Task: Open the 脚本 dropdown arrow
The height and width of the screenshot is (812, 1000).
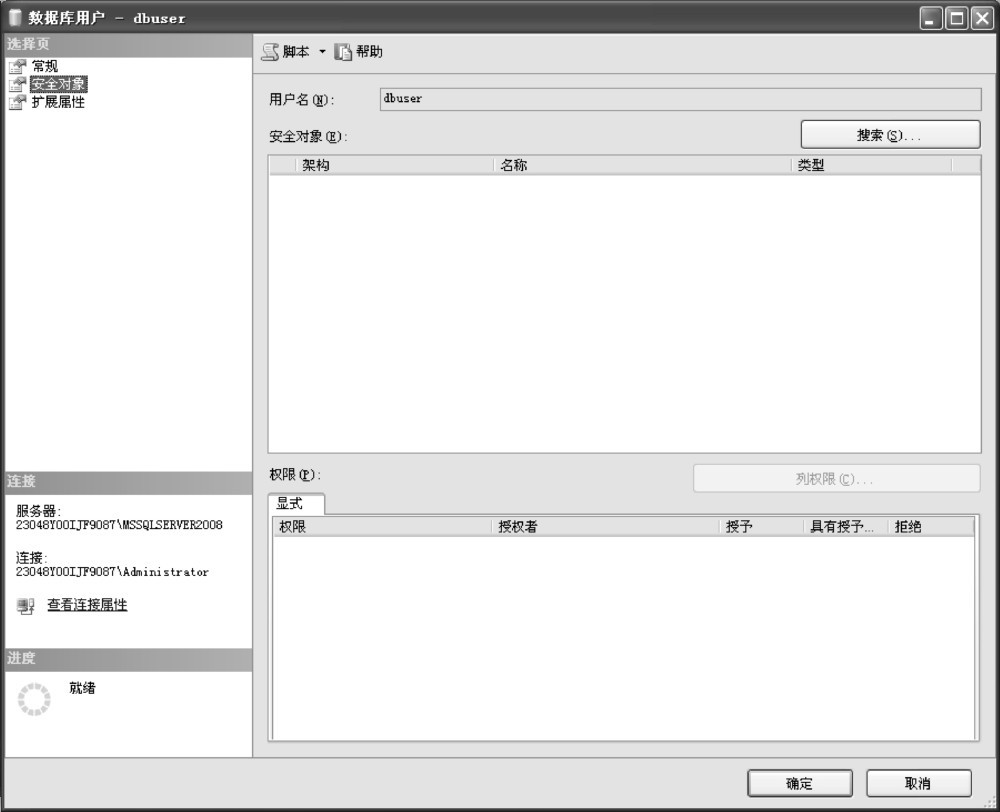Action: [322, 52]
